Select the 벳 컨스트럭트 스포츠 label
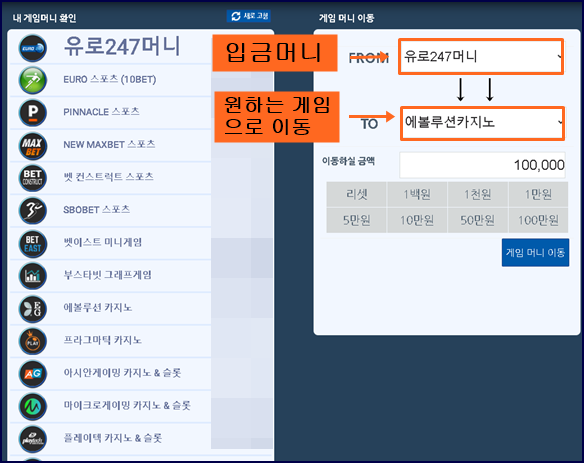Viewport: 584px width, 463px height. tap(108, 177)
